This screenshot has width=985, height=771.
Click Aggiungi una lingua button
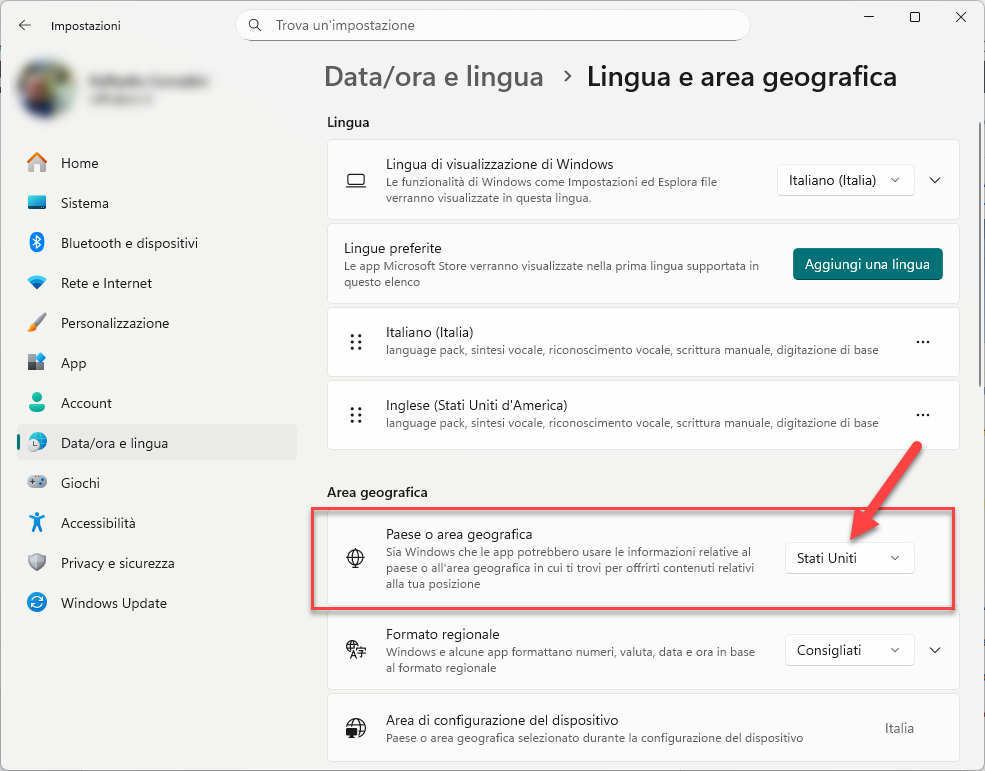point(867,265)
